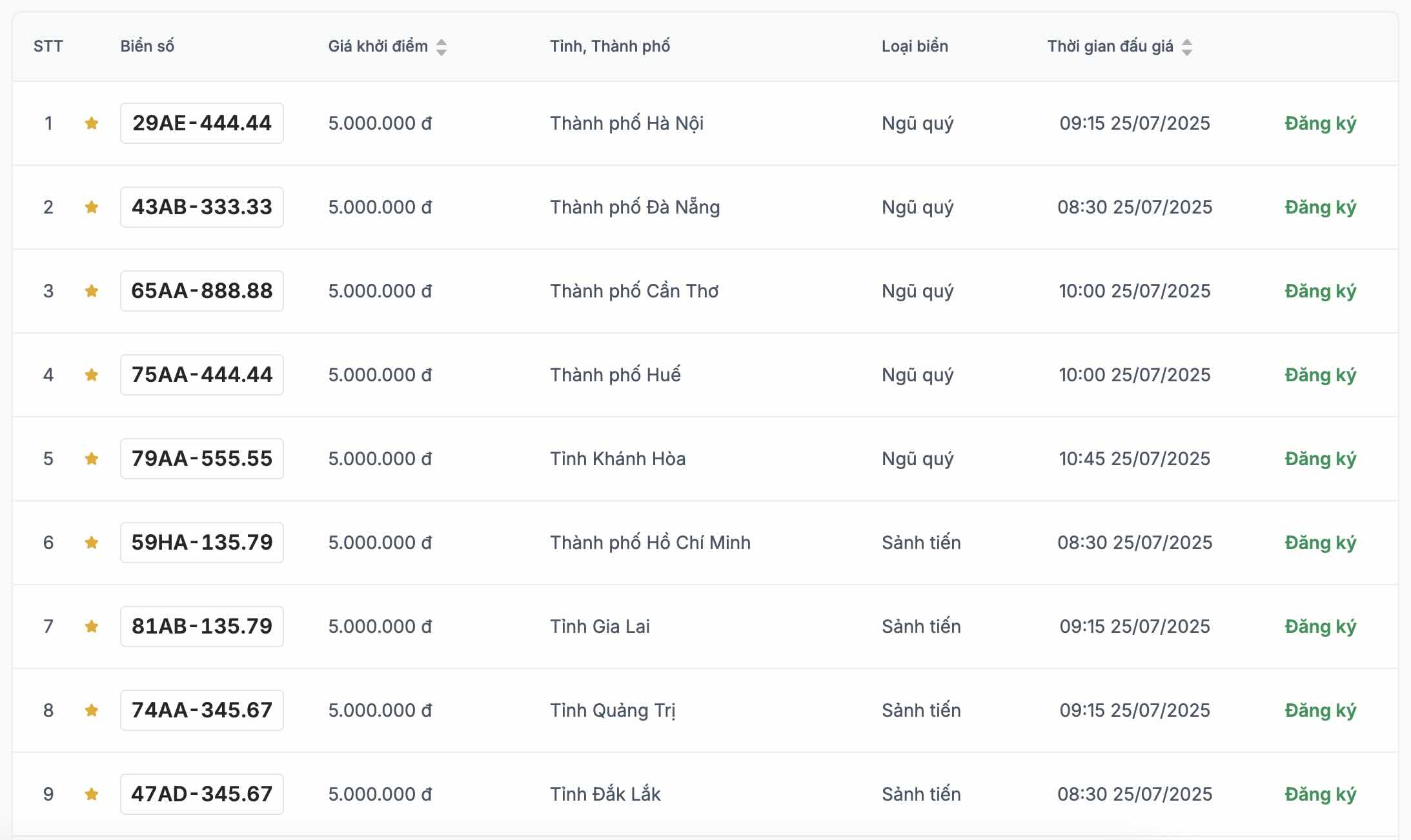The height and width of the screenshot is (840, 1411).
Task: Open plate number 65AA-888.88 badge
Action: pos(202,291)
